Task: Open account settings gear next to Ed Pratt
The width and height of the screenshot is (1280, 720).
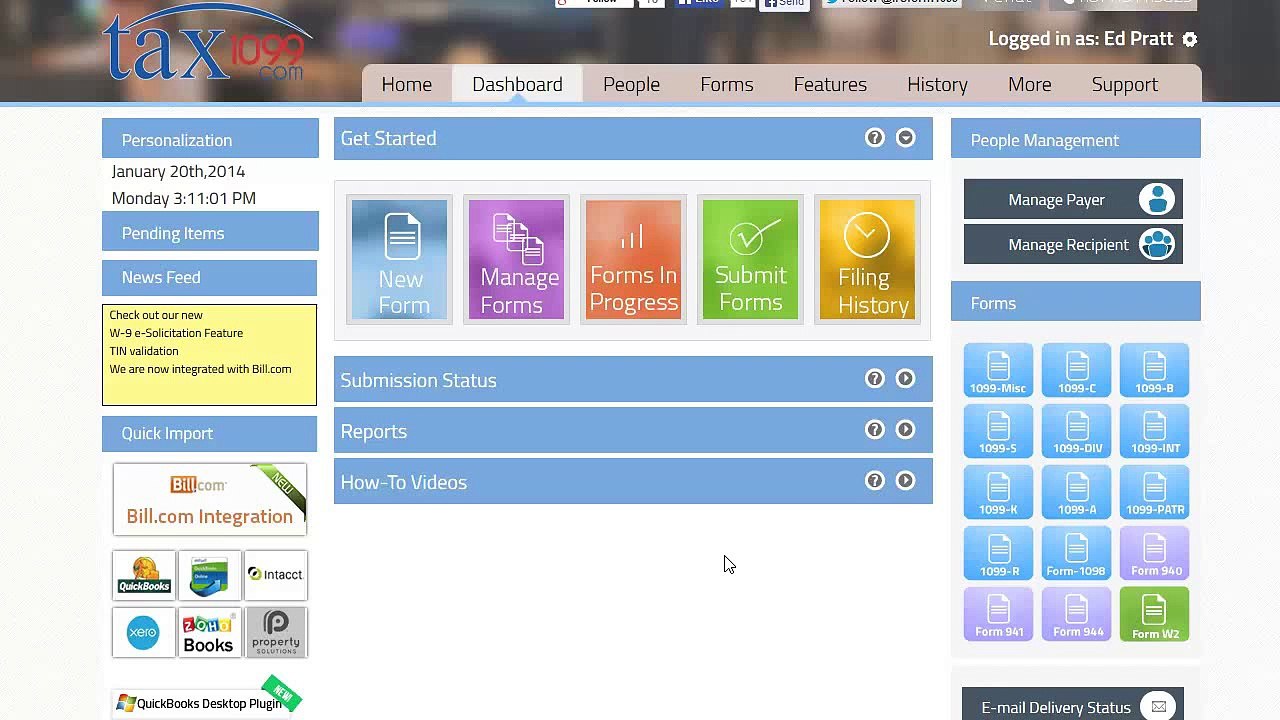Action: tap(1189, 39)
